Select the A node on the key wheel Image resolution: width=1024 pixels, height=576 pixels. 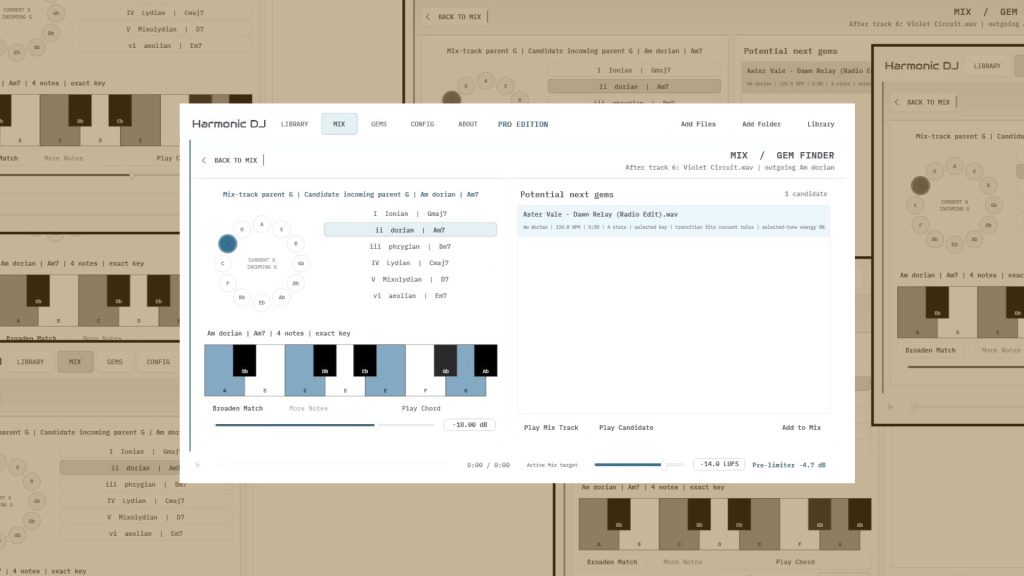click(261, 224)
